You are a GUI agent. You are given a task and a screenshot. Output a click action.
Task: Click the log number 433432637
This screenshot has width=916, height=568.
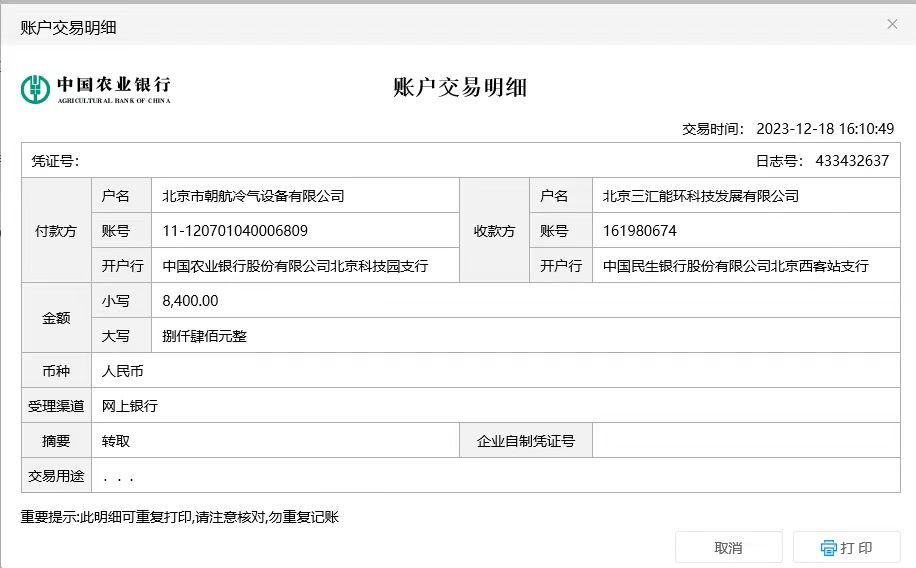point(852,161)
